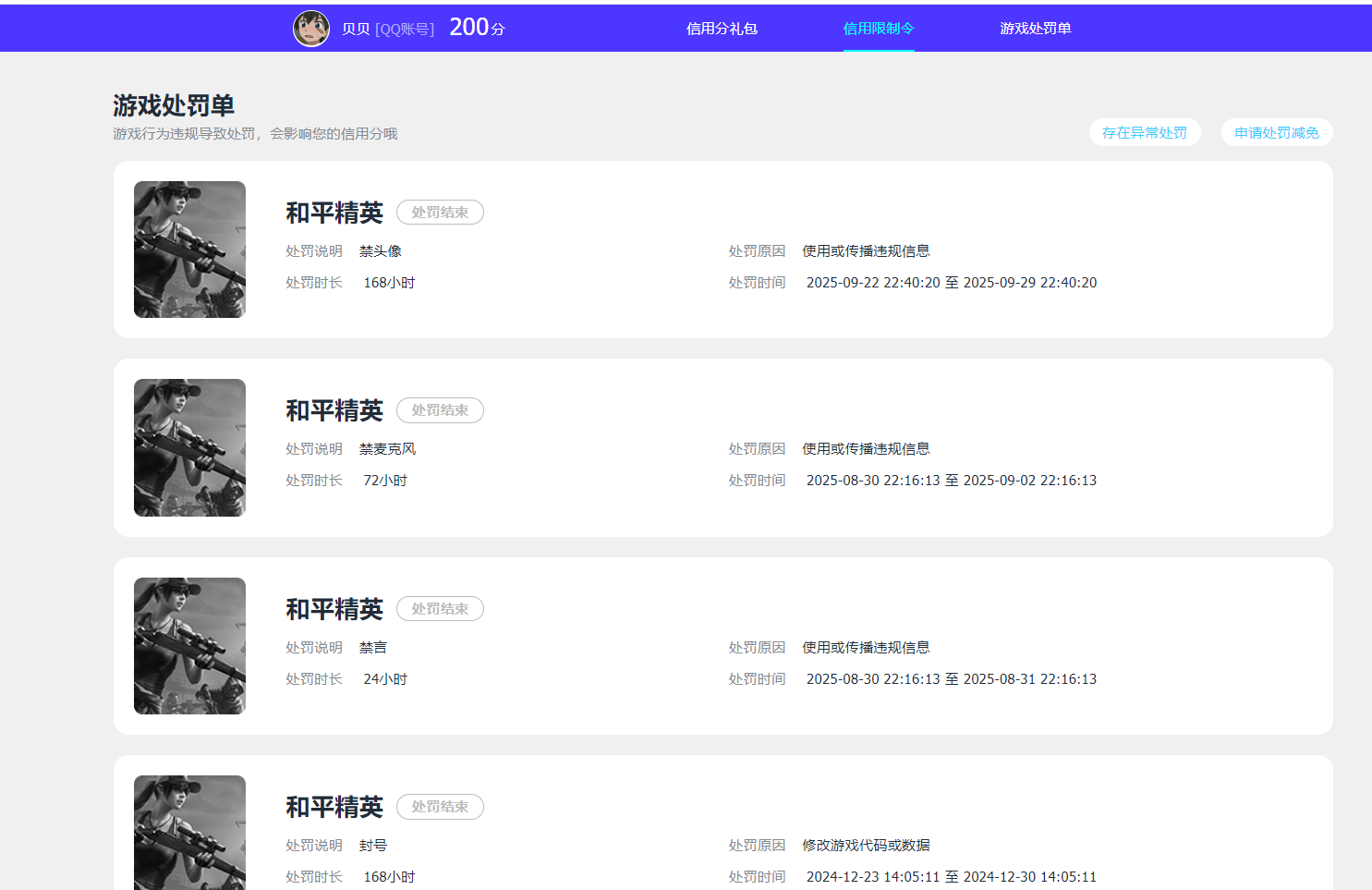
Task: Click the 贝贝 [QQ账号] account name
Action: [x=388, y=28]
